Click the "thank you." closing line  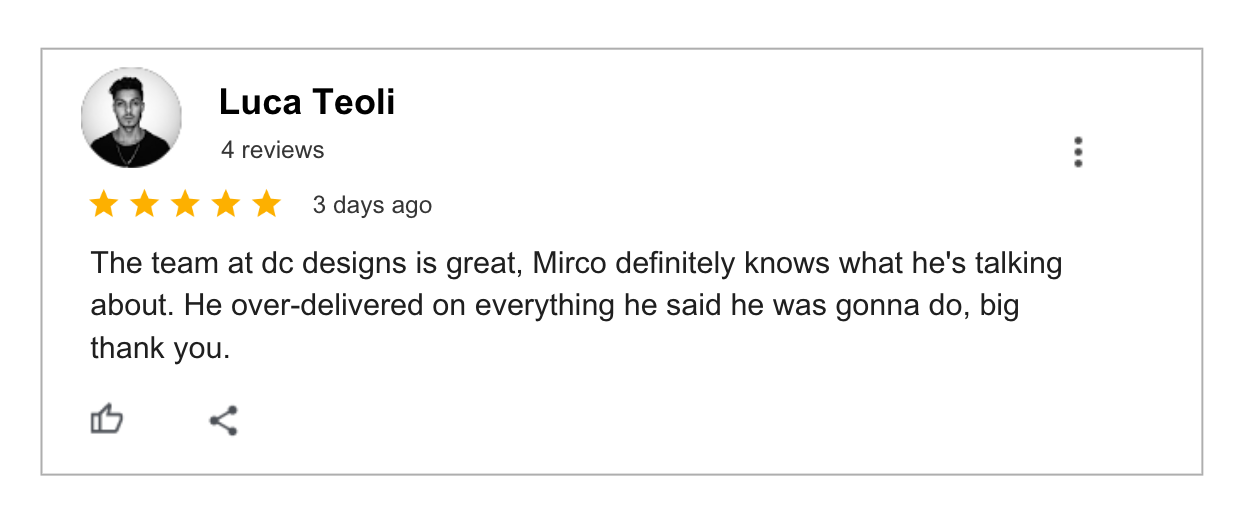(160, 349)
